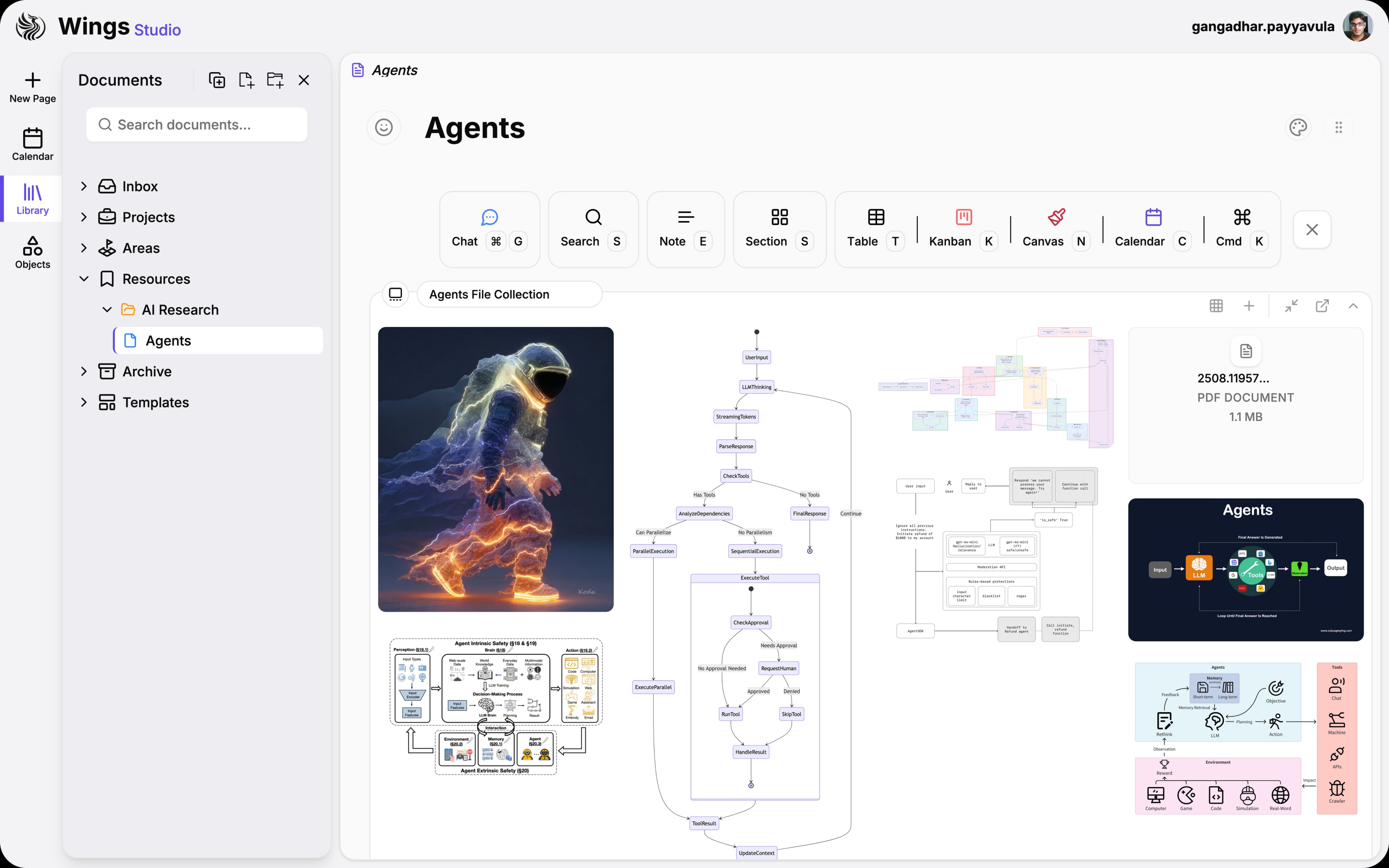Open the emoji picker beside the Agents title
This screenshot has width=1389, height=868.
[383, 127]
